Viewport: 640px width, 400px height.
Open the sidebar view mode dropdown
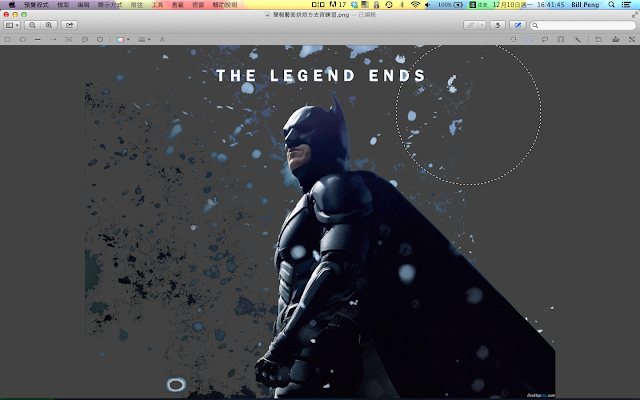(x=12, y=25)
